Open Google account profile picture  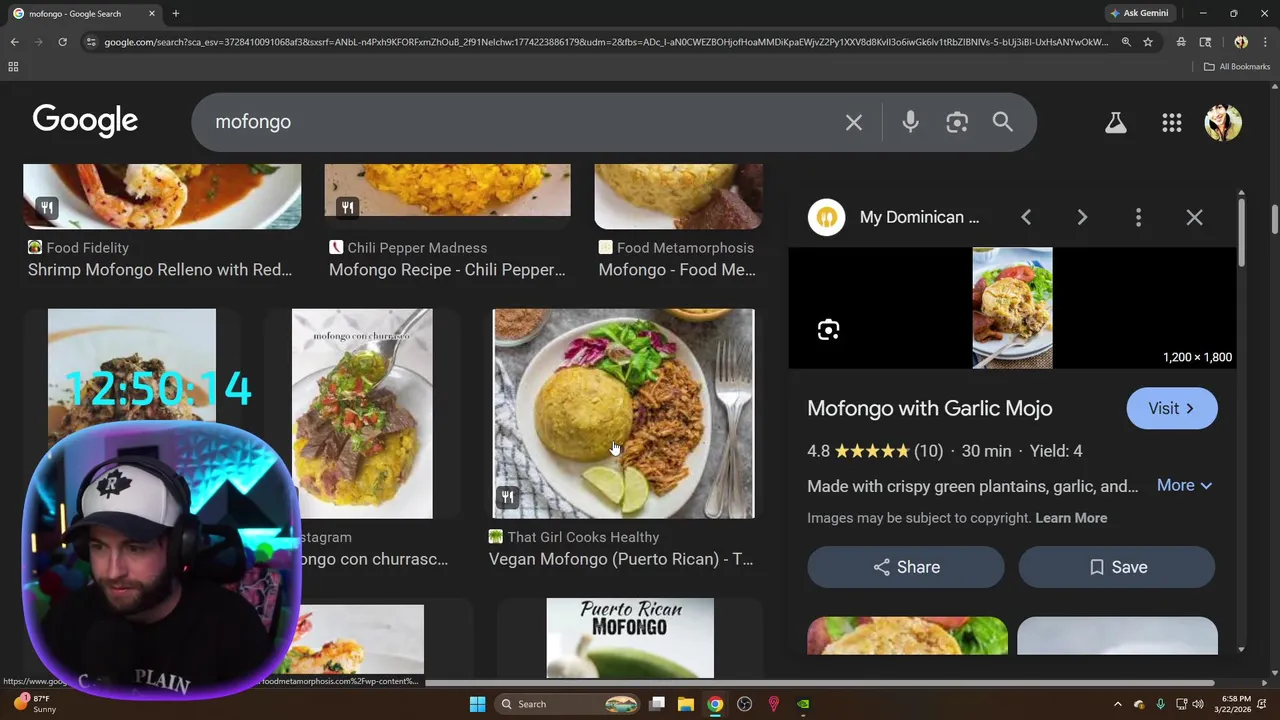pos(1223,123)
